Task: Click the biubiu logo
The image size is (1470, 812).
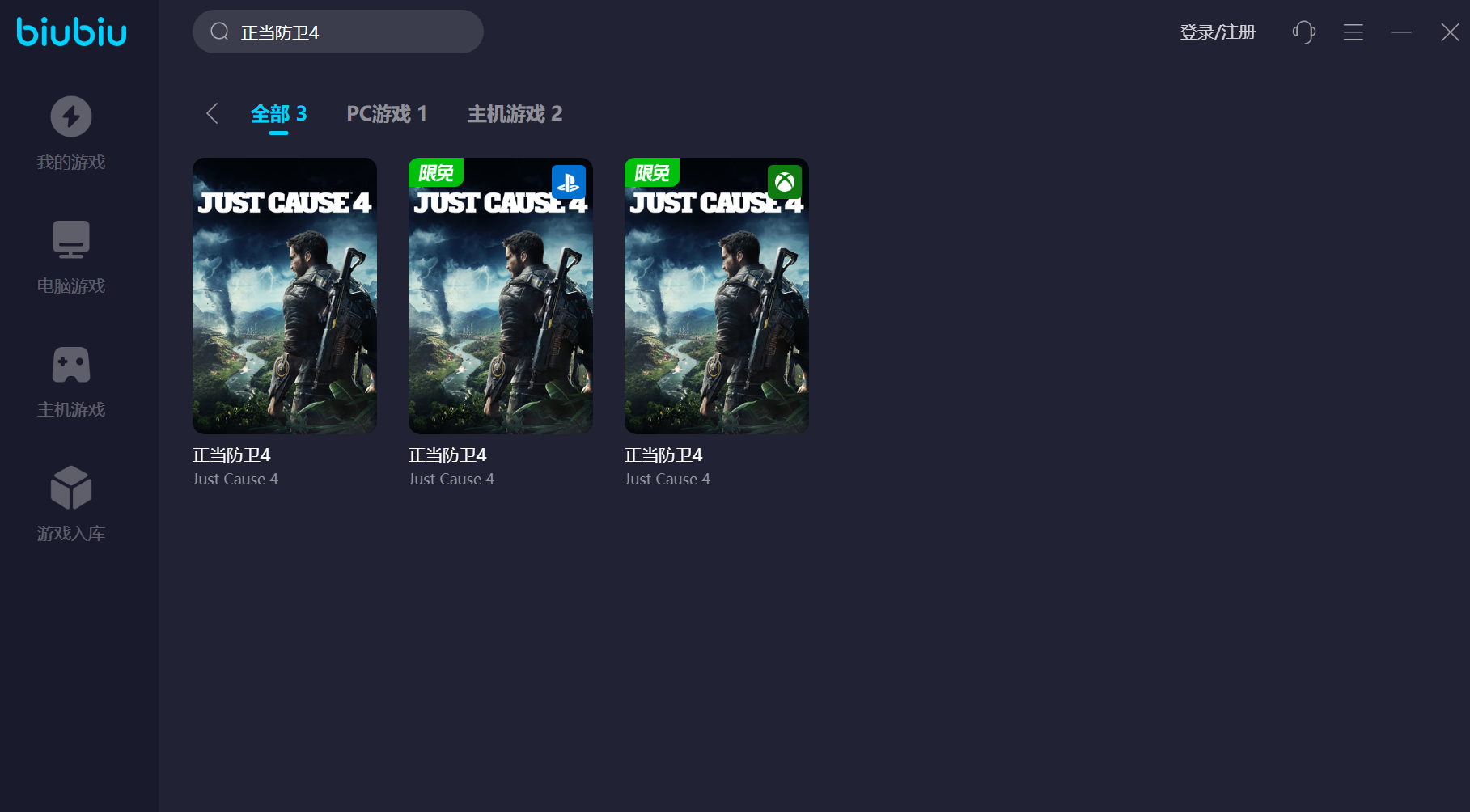Action: [71, 32]
